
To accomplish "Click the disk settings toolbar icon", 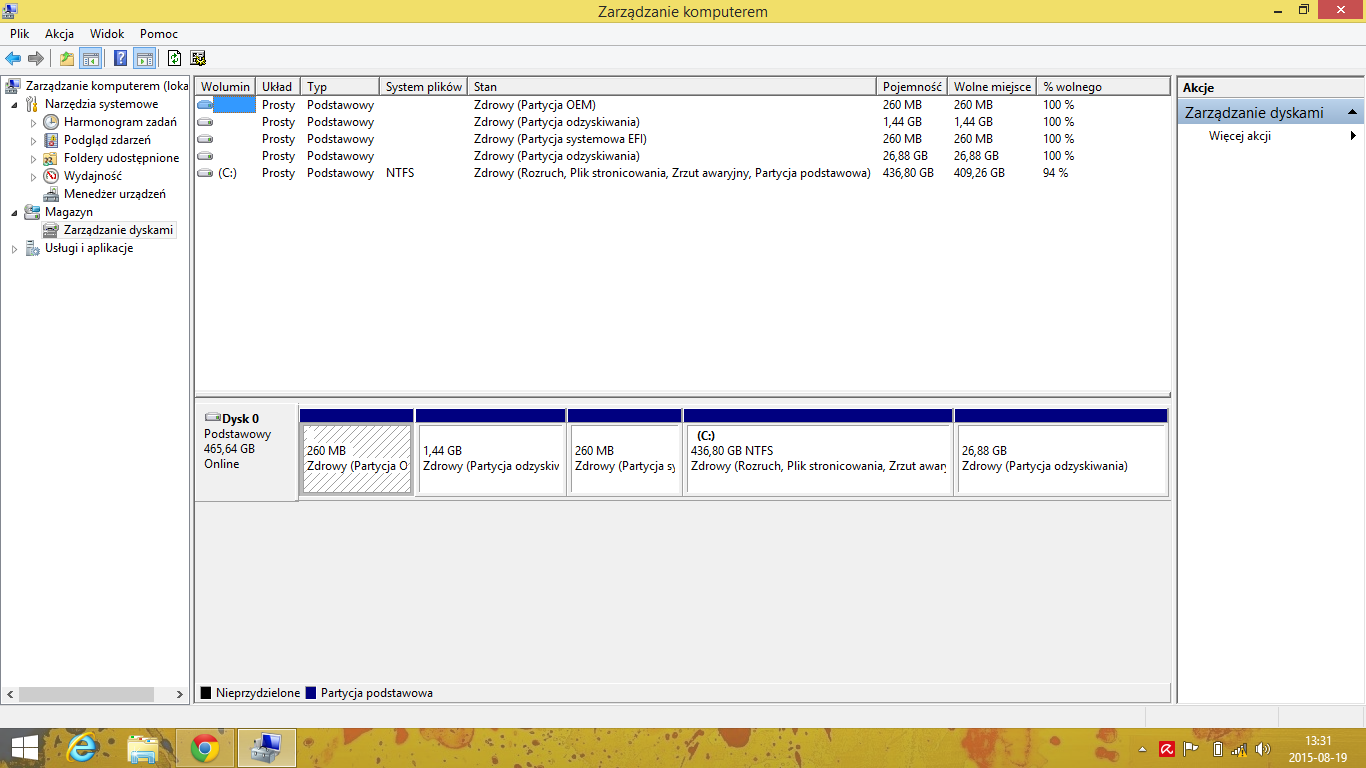I will (198, 58).
